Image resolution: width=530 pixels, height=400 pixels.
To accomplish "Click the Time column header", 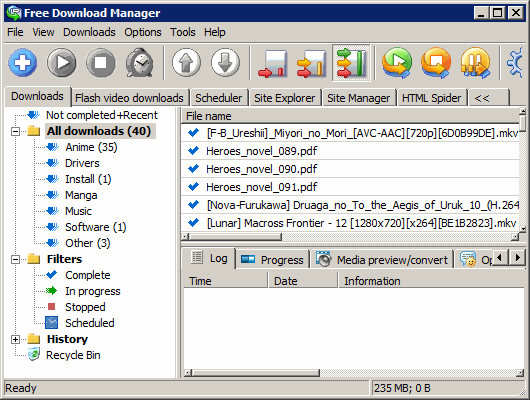I will (226, 281).
